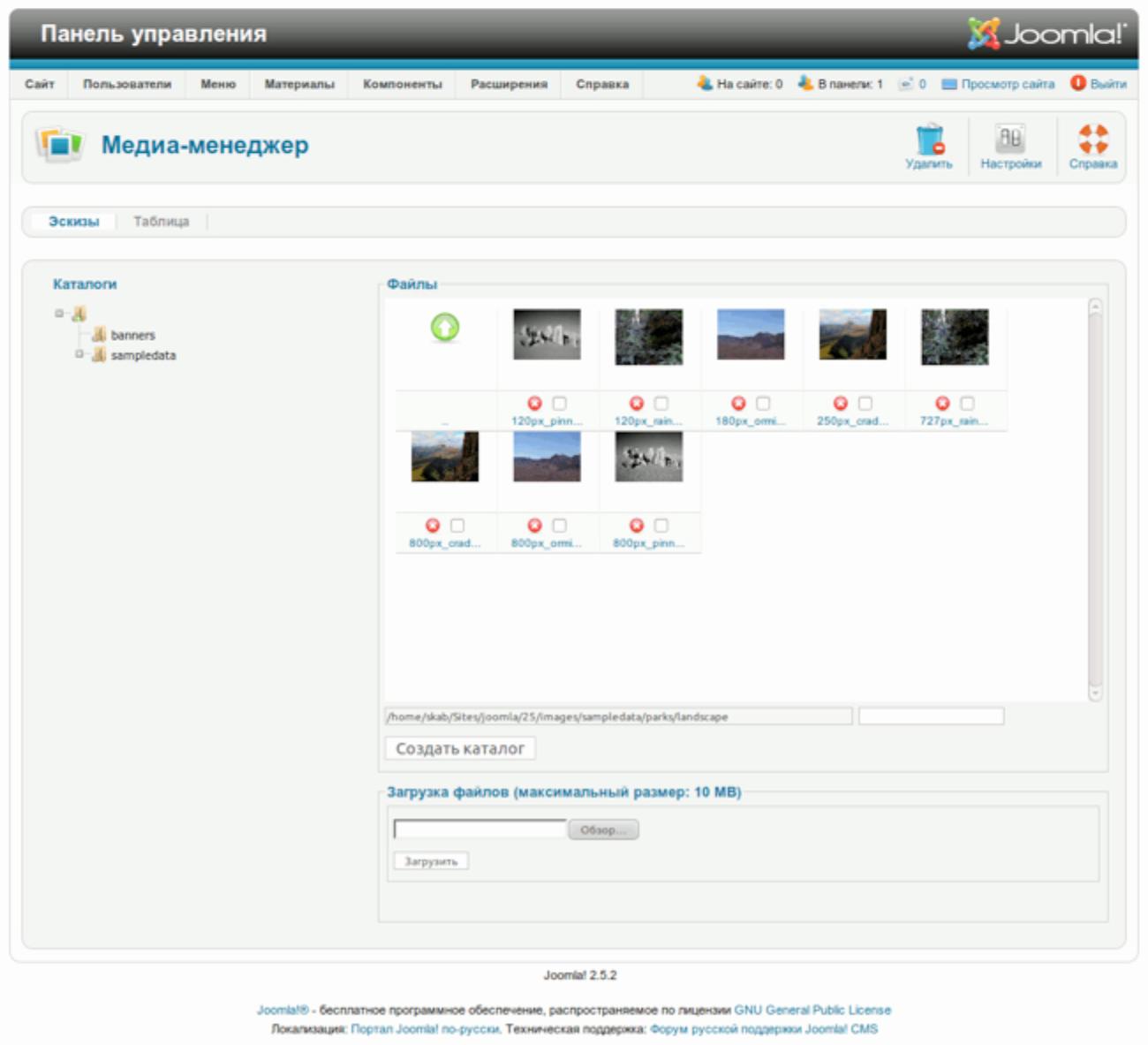The width and height of the screenshot is (1148, 1045).
Task: Open the Settings toolbar icon
Action: point(1010,140)
